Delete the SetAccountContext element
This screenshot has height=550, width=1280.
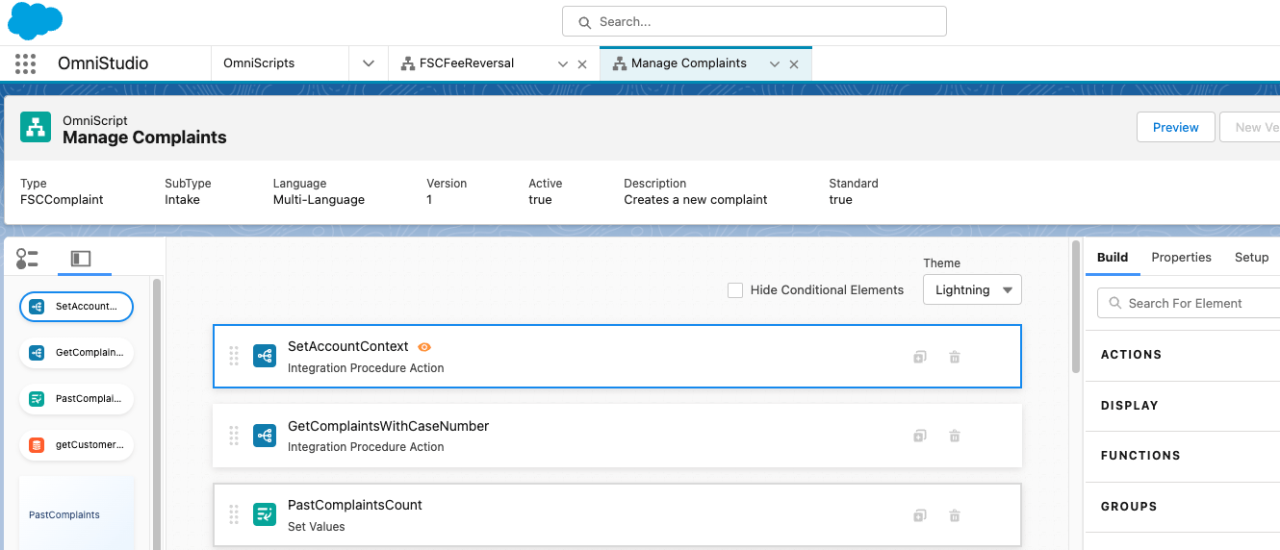point(955,356)
